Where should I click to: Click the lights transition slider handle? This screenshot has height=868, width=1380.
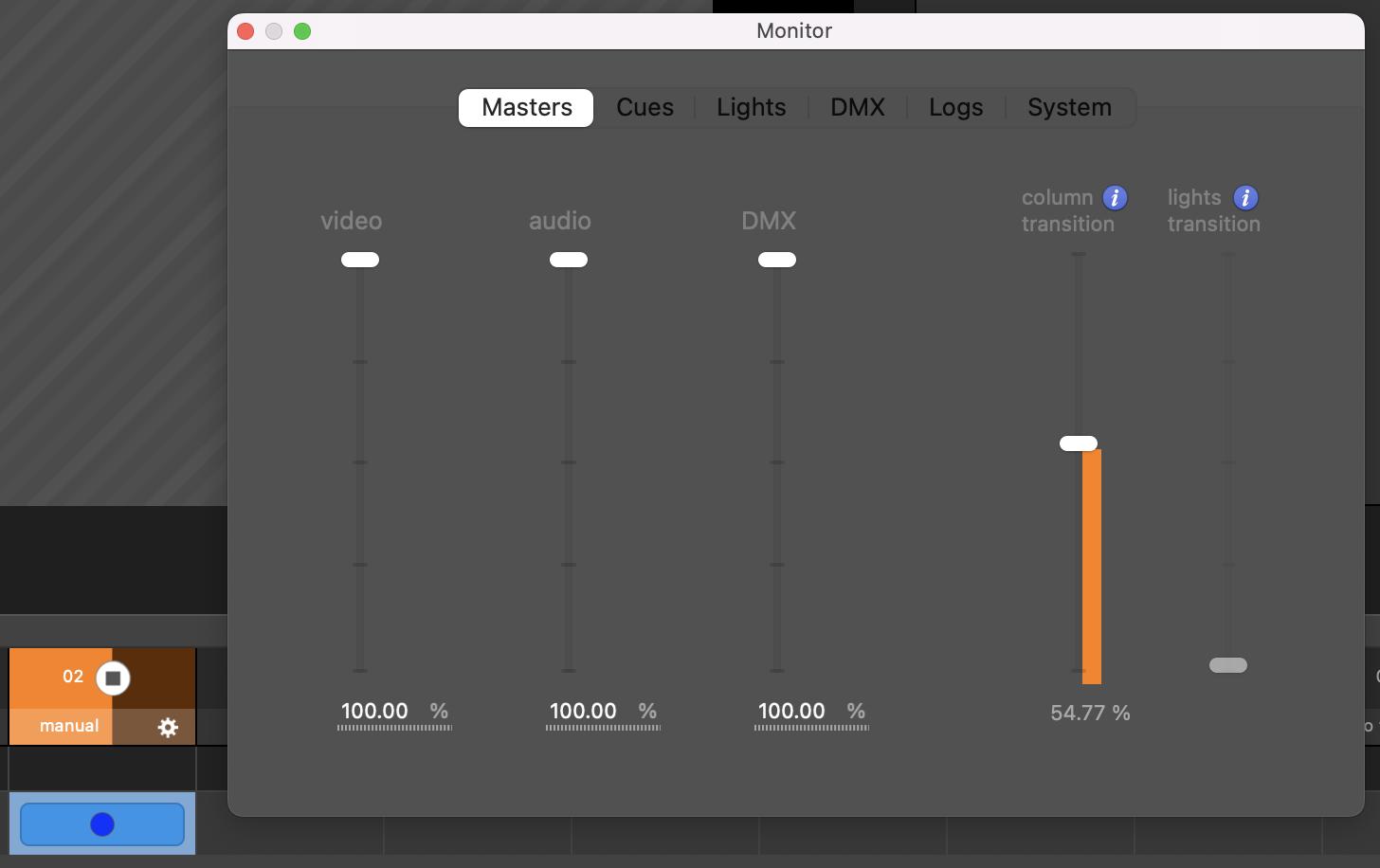1228,665
